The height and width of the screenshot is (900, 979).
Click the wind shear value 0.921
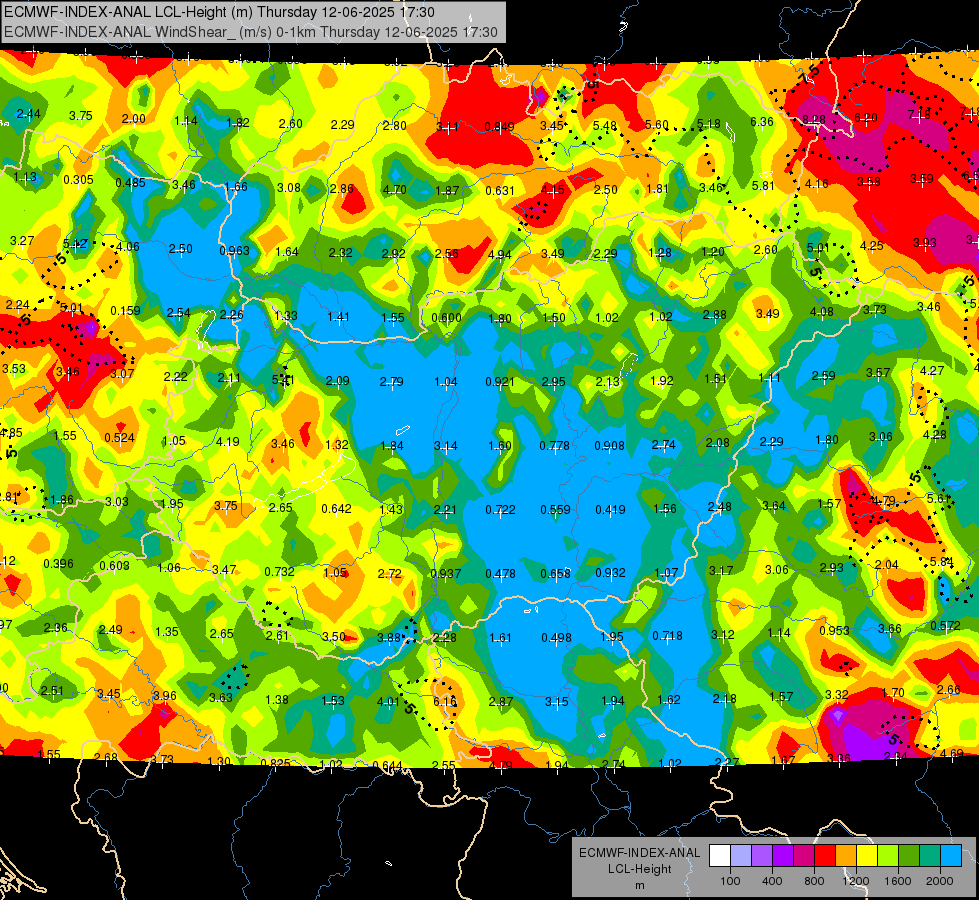click(x=500, y=382)
